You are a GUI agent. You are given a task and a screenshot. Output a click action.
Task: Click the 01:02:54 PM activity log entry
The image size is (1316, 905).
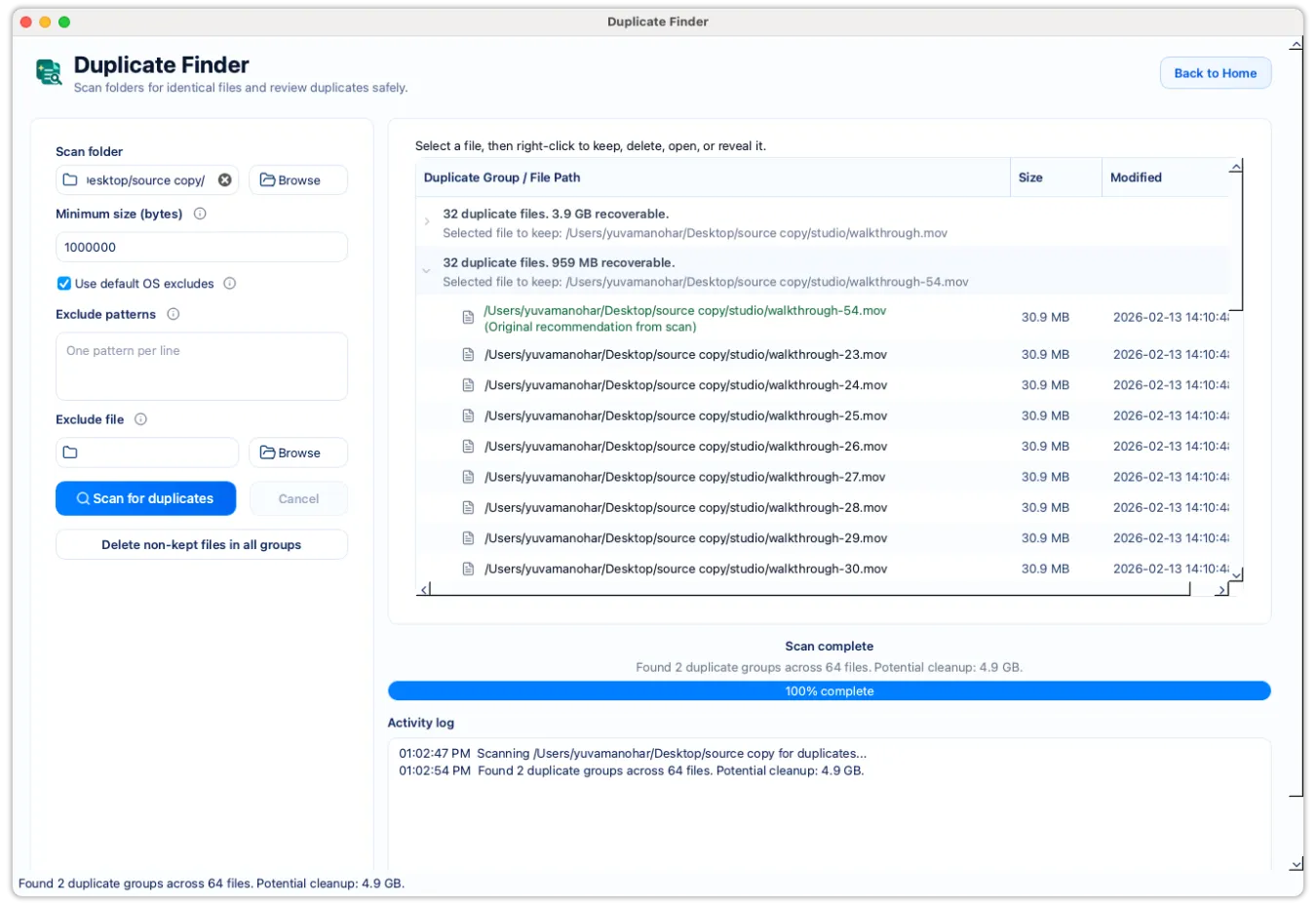(632, 770)
